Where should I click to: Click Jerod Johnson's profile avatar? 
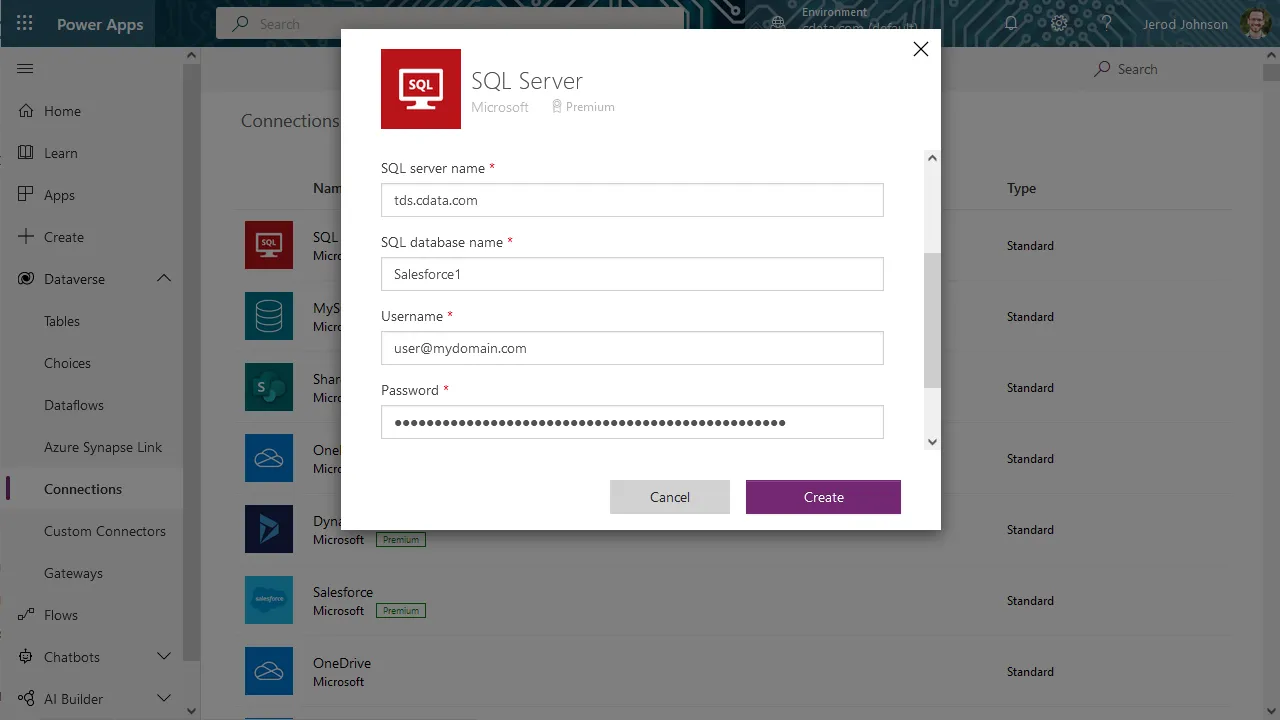tap(1256, 24)
